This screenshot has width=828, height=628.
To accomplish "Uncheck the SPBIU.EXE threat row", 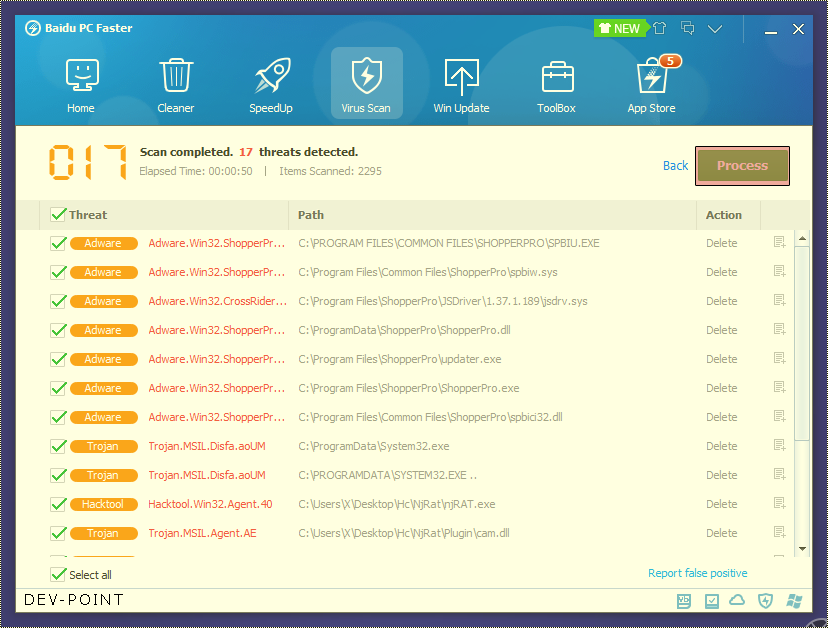I will pos(58,243).
